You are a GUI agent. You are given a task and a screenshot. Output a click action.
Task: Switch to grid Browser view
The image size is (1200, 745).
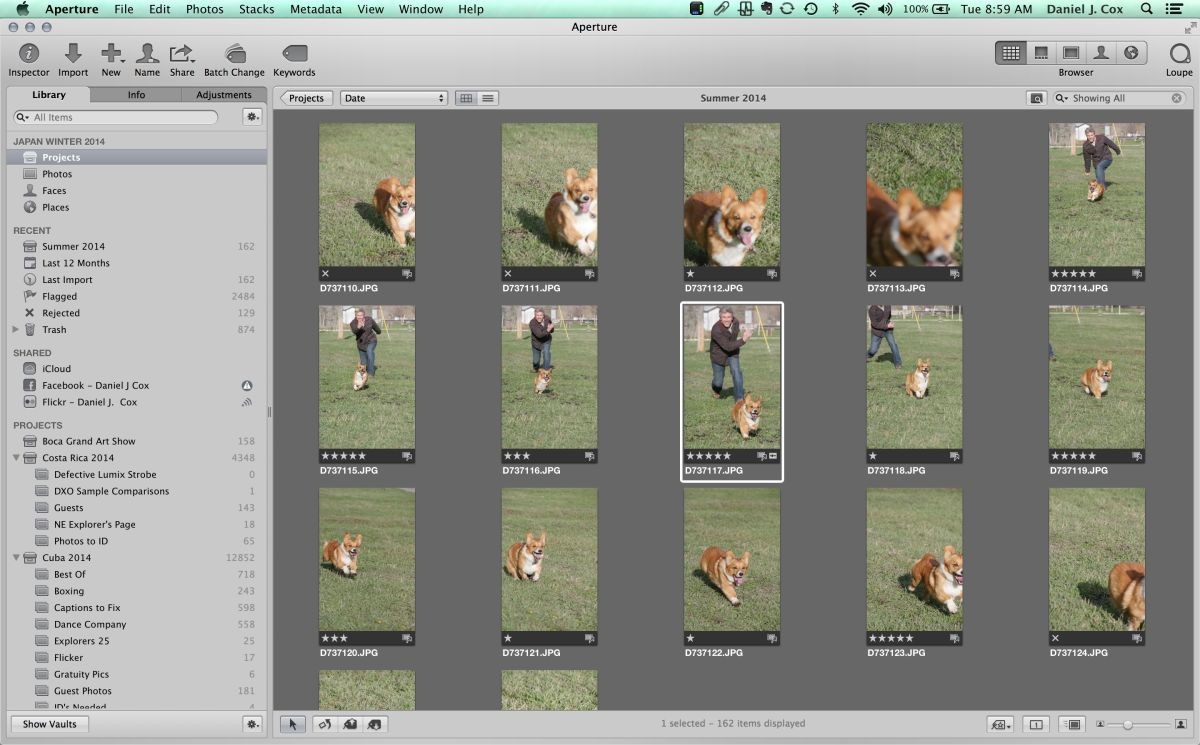tap(1011, 53)
